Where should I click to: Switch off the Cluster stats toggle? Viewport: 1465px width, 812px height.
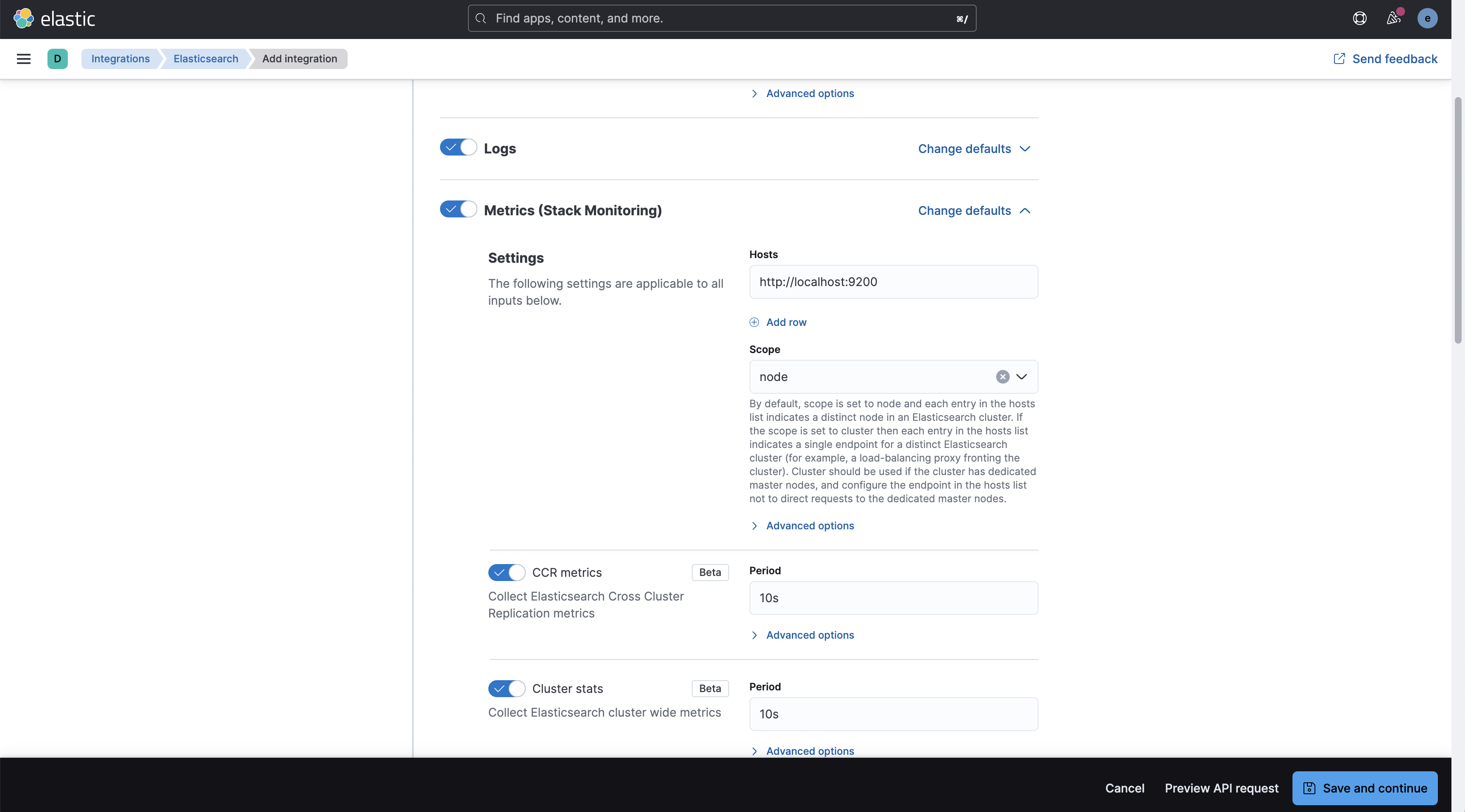[x=506, y=688]
